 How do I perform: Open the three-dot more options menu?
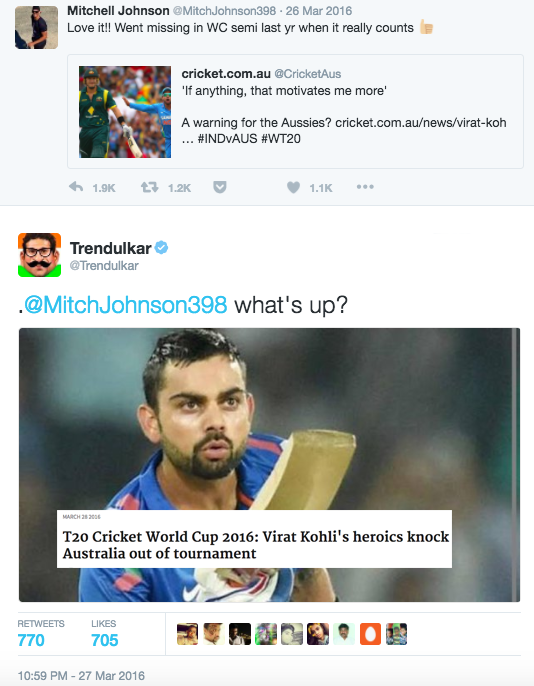[365, 187]
